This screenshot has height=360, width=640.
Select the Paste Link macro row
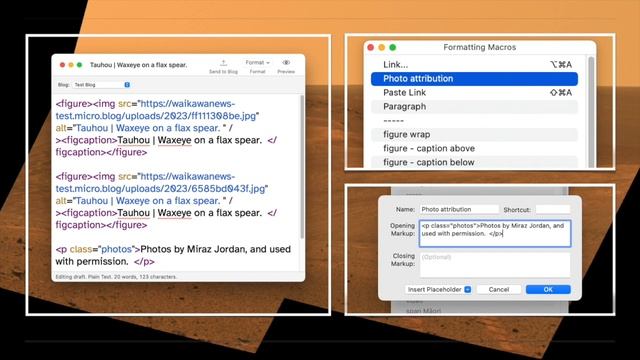tap(474, 93)
